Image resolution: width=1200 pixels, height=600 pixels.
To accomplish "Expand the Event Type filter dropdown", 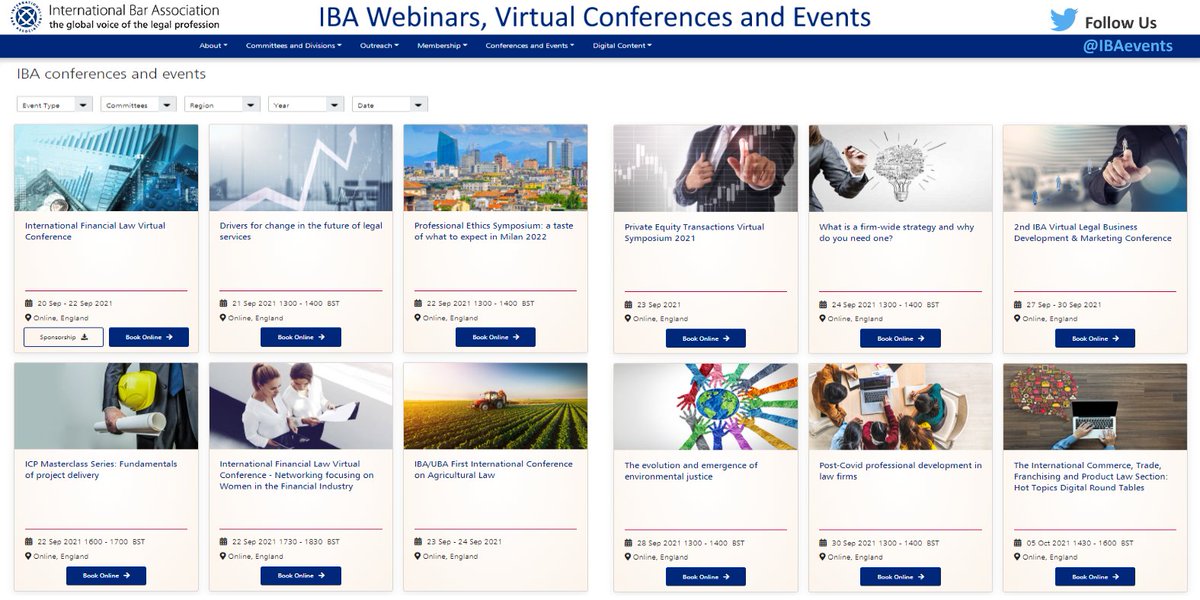I will coord(55,104).
